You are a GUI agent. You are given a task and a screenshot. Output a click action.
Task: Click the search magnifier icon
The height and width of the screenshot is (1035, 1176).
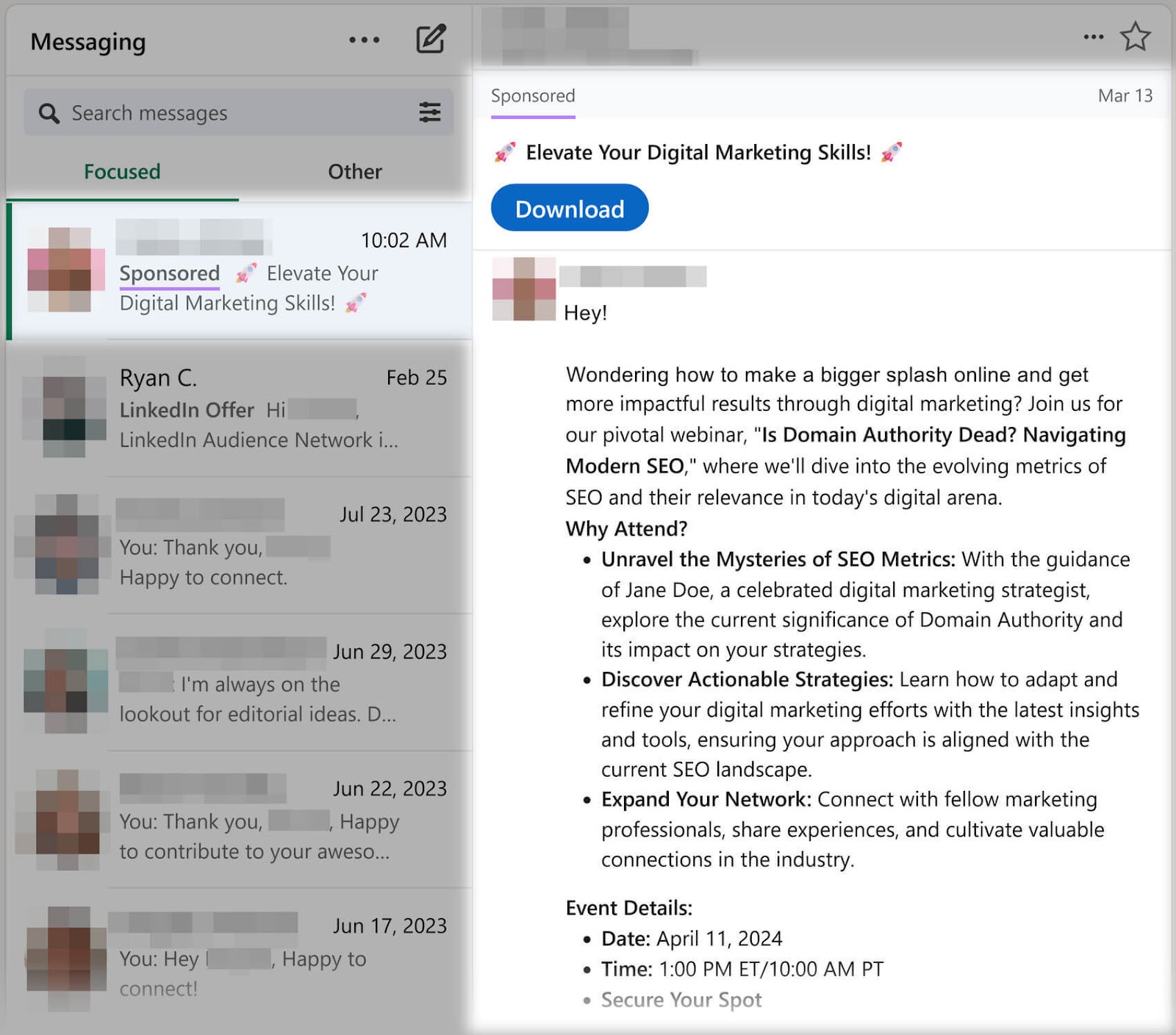point(49,112)
